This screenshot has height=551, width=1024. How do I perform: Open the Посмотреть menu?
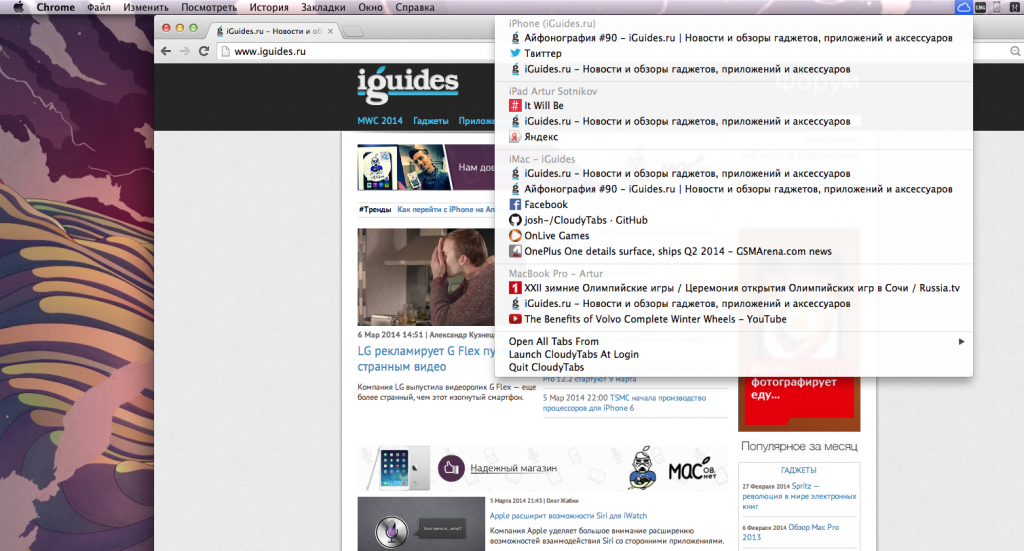click(x=209, y=7)
